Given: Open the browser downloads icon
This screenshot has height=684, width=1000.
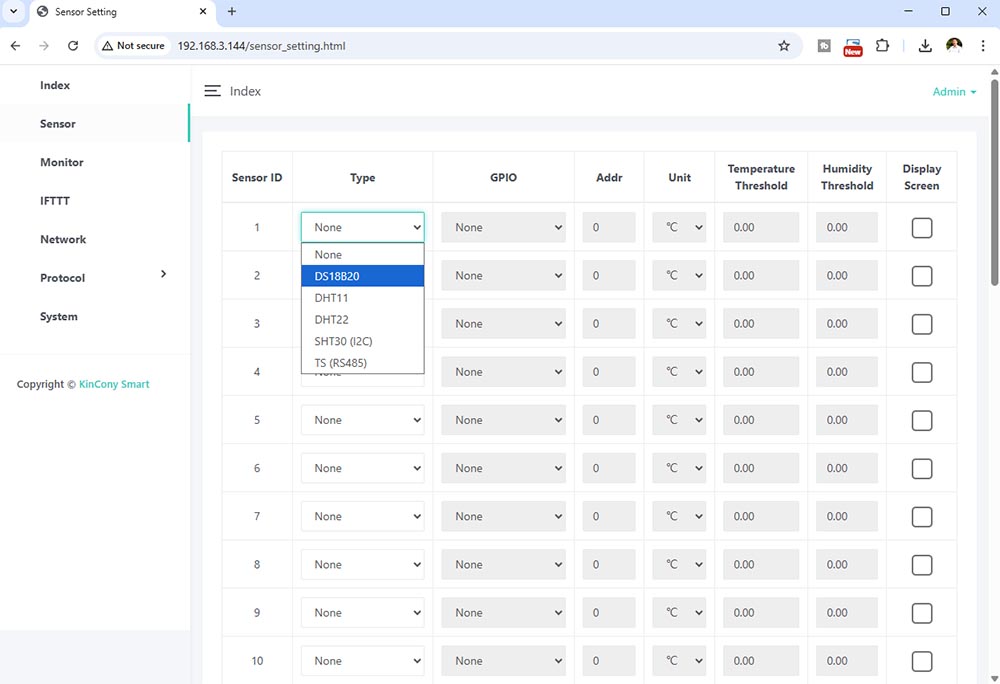Looking at the screenshot, I should pos(925,46).
